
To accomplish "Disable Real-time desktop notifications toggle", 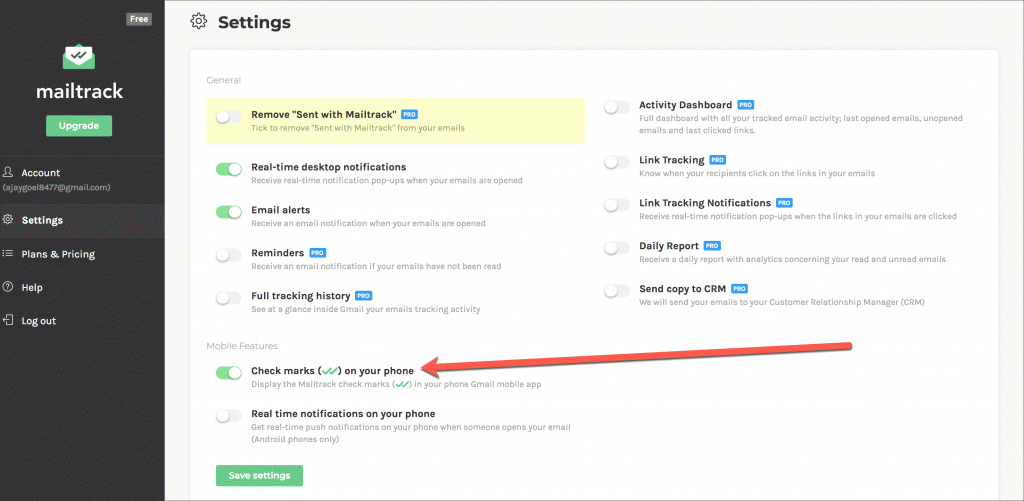I will tap(229, 169).
